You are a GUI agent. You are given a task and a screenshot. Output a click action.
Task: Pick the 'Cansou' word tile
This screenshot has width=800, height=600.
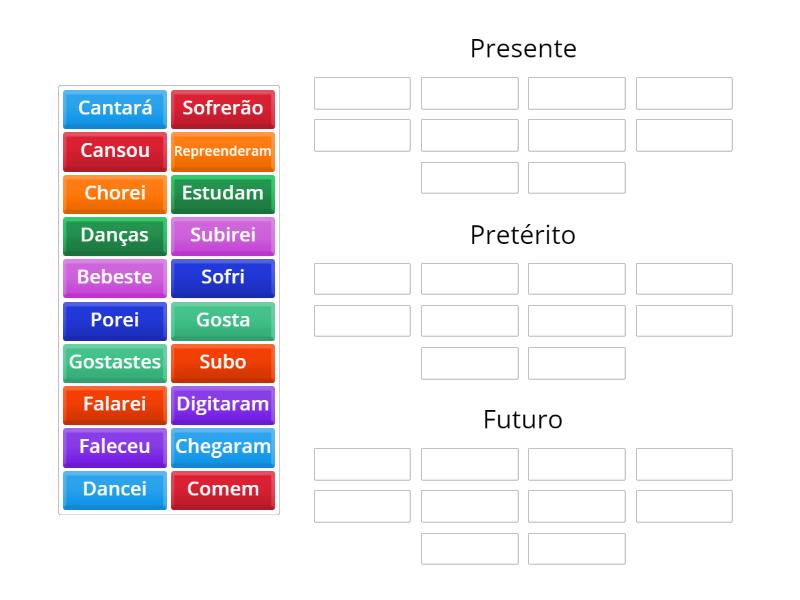pos(115,151)
